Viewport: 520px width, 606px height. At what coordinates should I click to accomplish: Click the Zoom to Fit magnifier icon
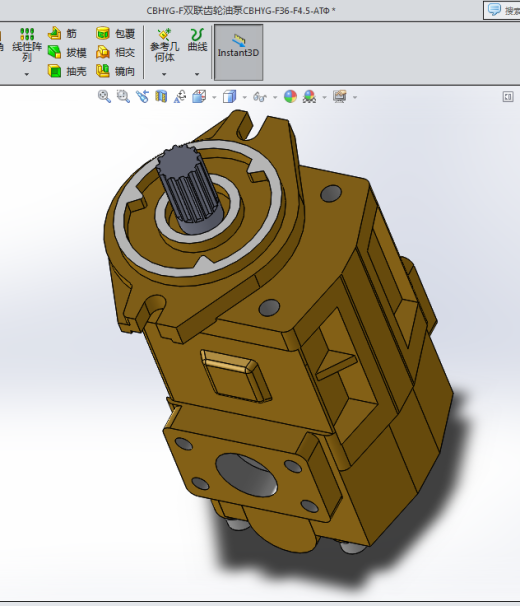click(104, 96)
